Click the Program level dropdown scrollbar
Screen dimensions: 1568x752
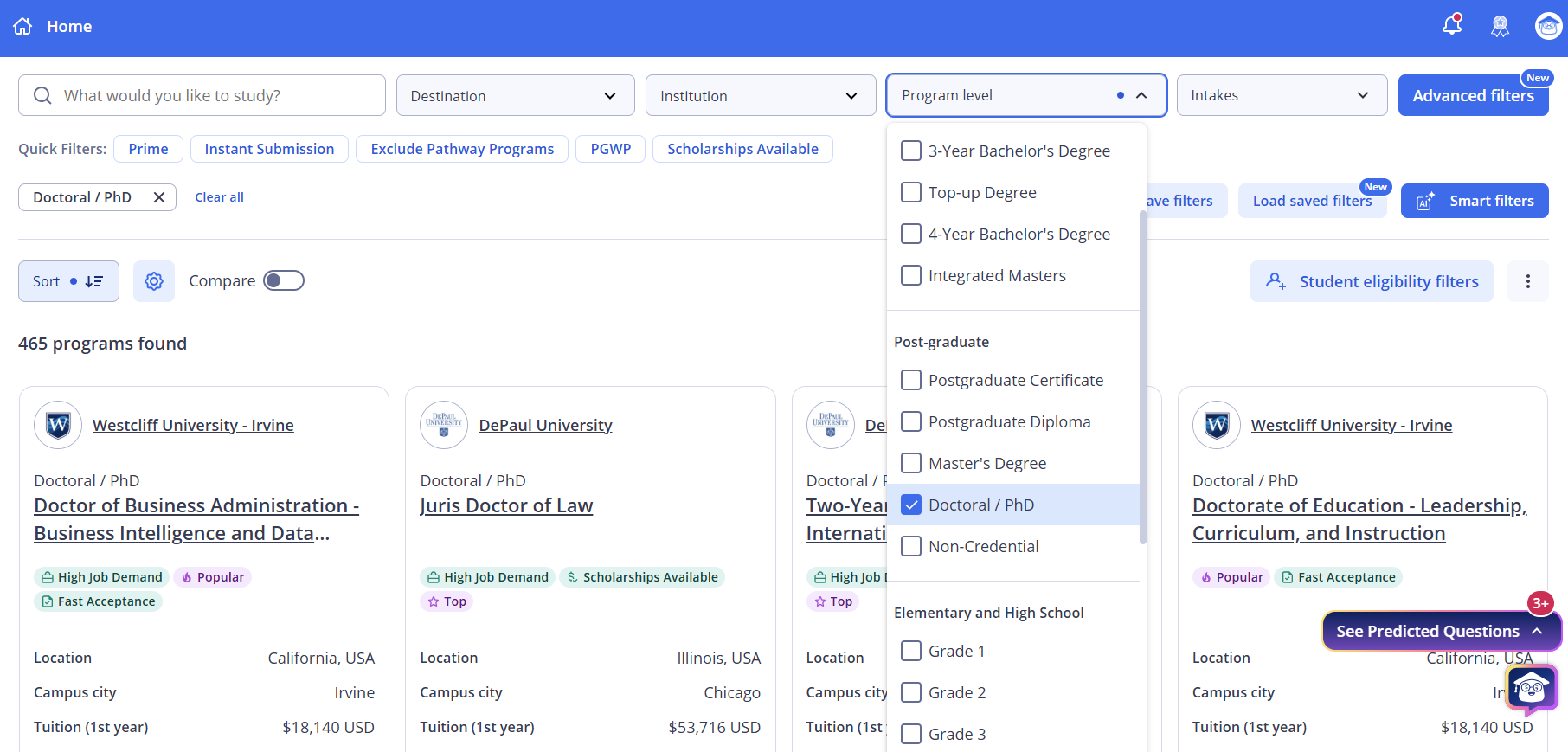1143,376
